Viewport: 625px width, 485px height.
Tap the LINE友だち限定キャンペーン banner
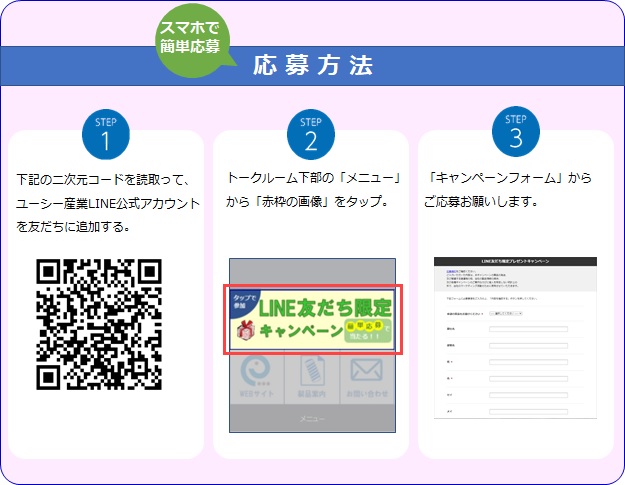312,319
